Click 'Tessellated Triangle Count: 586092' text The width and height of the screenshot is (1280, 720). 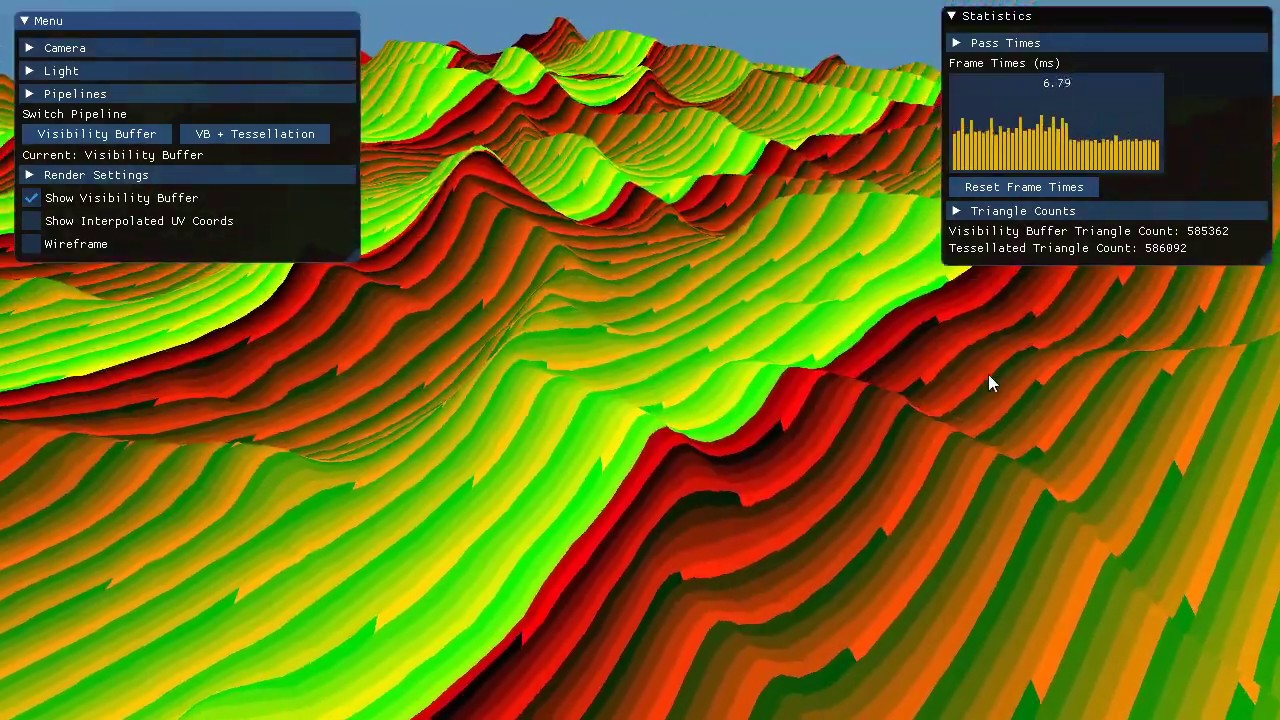pos(1068,248)
